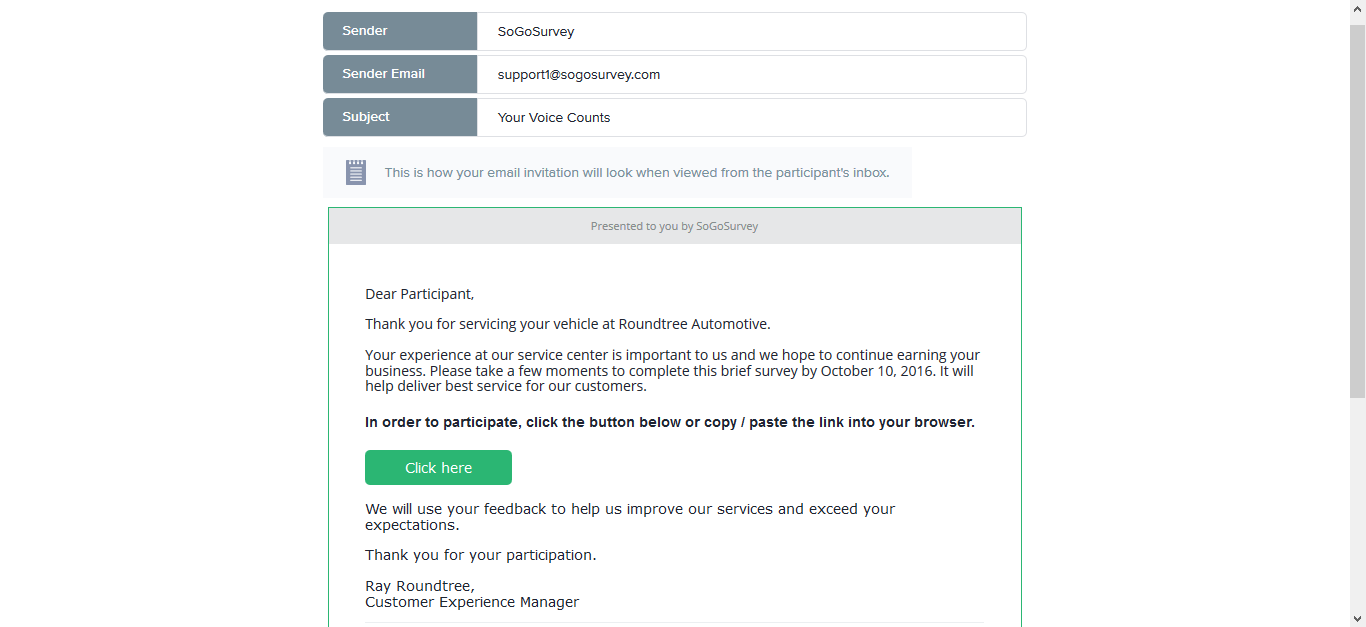1366x627 pixels.
Task: Click the Roundtree Automotive thank-you sentence
Action: [567, 324]
